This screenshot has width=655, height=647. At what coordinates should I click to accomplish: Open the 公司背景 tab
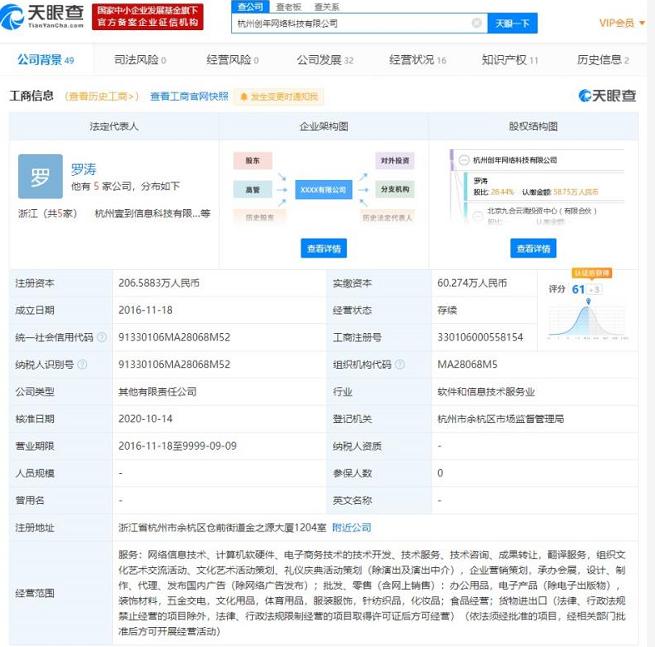(x=46, y=60)
